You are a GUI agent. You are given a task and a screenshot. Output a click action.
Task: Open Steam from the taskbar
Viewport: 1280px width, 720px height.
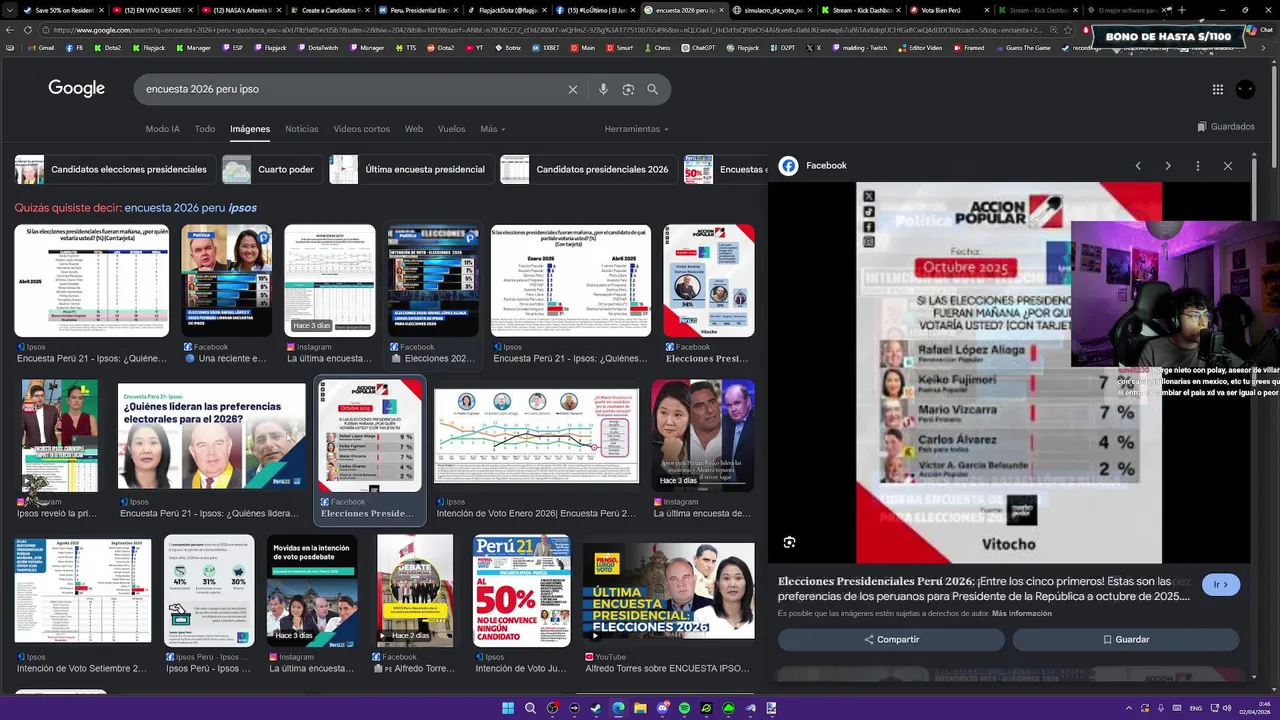click(x=596, y=708)
